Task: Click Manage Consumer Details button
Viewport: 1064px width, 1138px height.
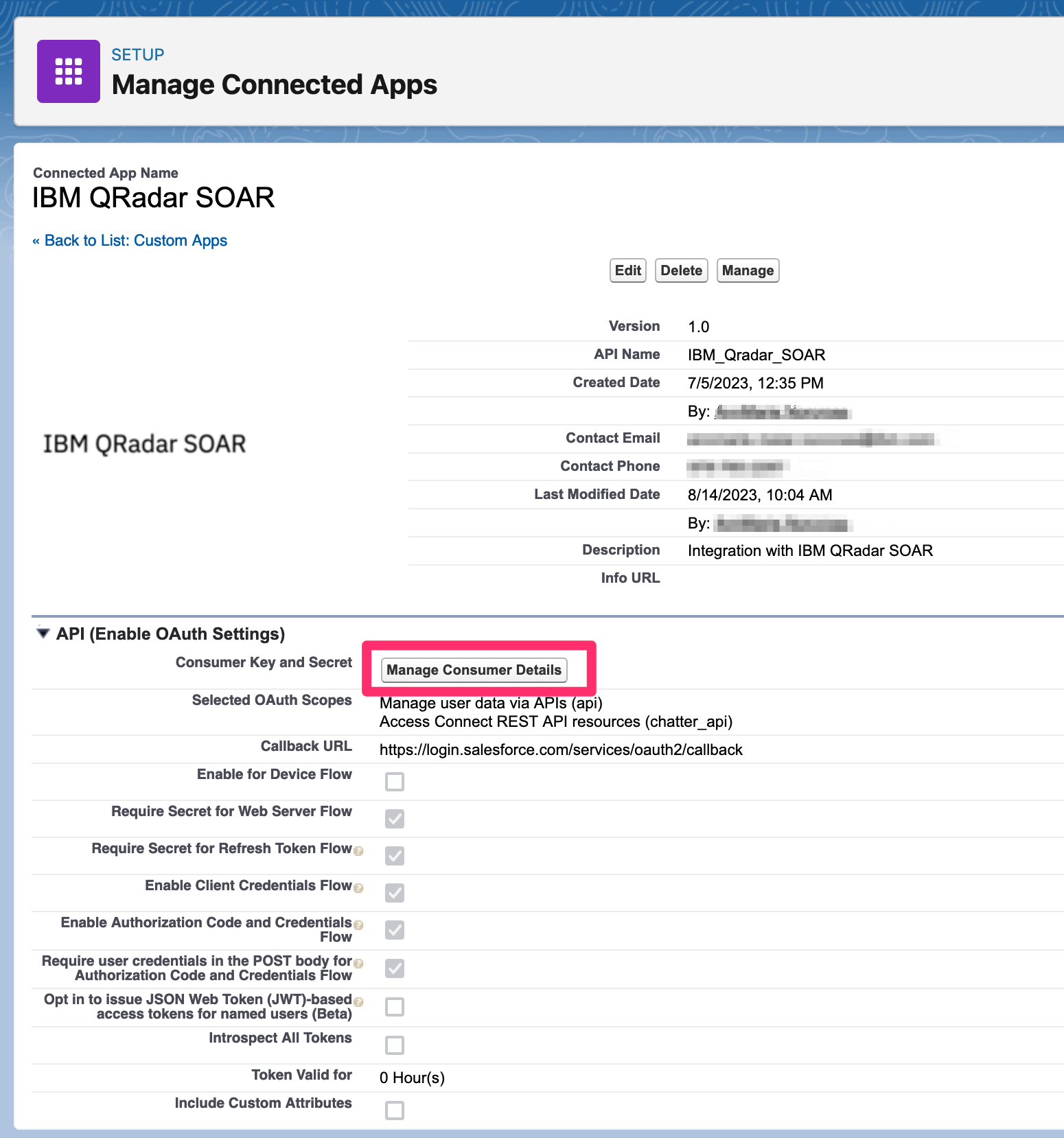Action: pos(474,670)
